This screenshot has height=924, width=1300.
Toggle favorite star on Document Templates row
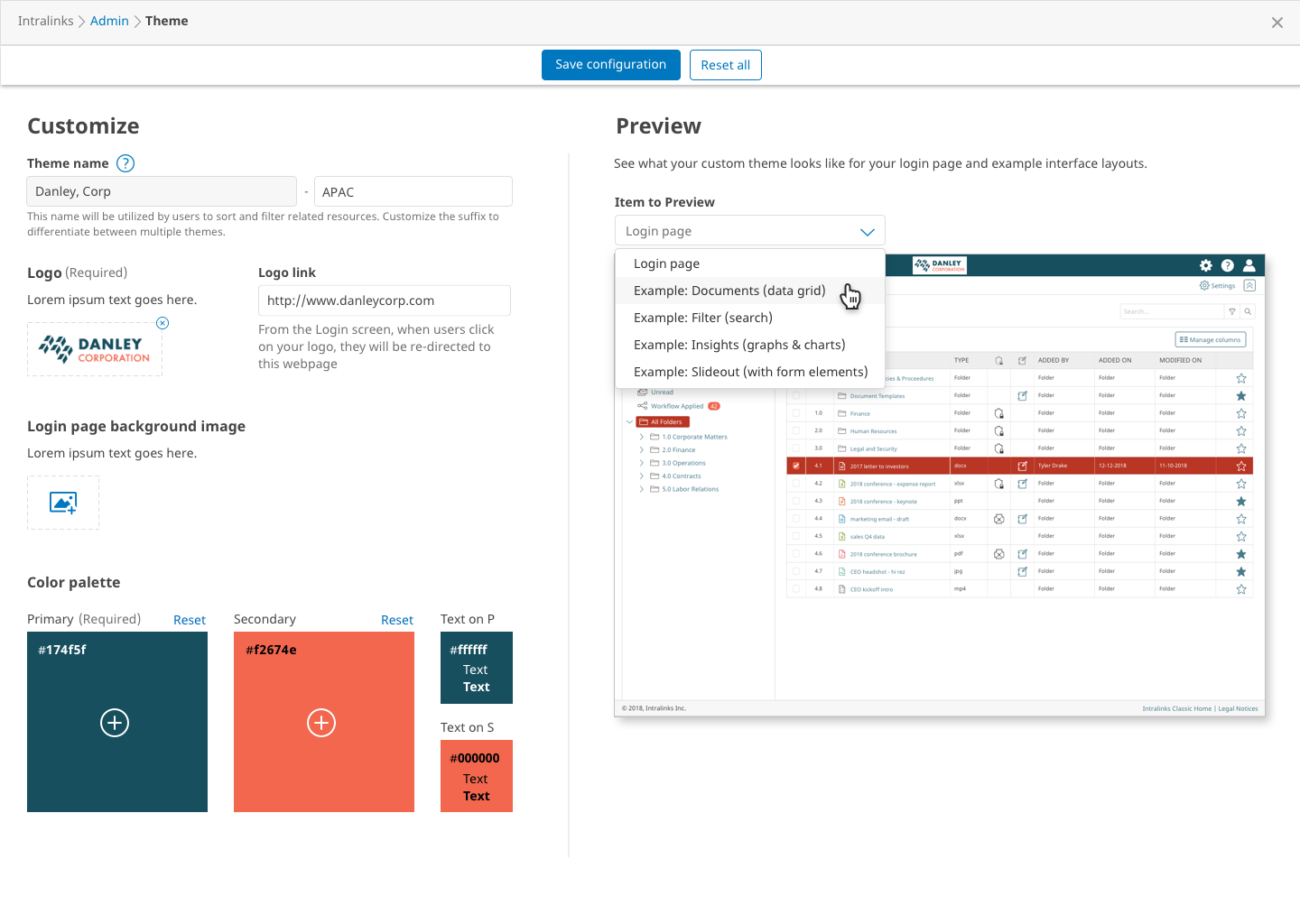click(x=1241, y=396)
